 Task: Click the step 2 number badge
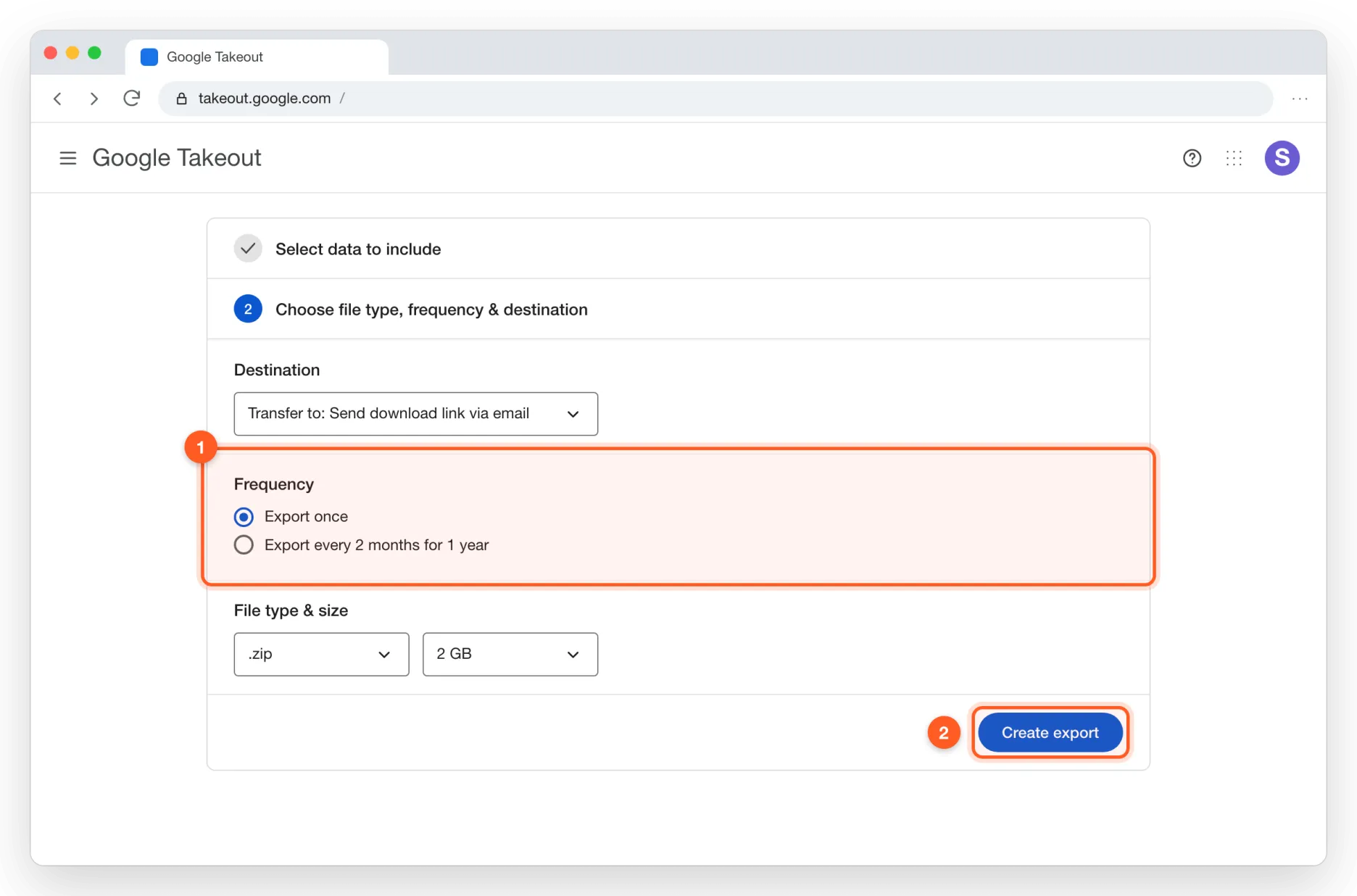click(248, 310)
